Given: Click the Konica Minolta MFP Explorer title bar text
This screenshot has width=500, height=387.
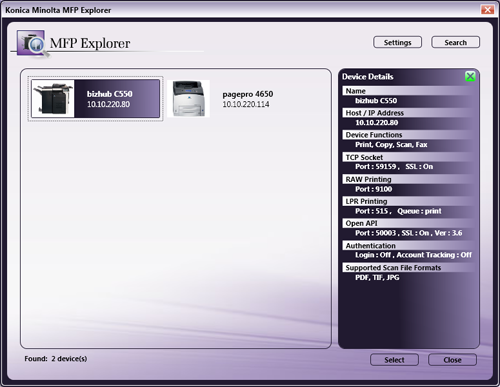Looking at the screenshot, I should click(x=58, y=10).
